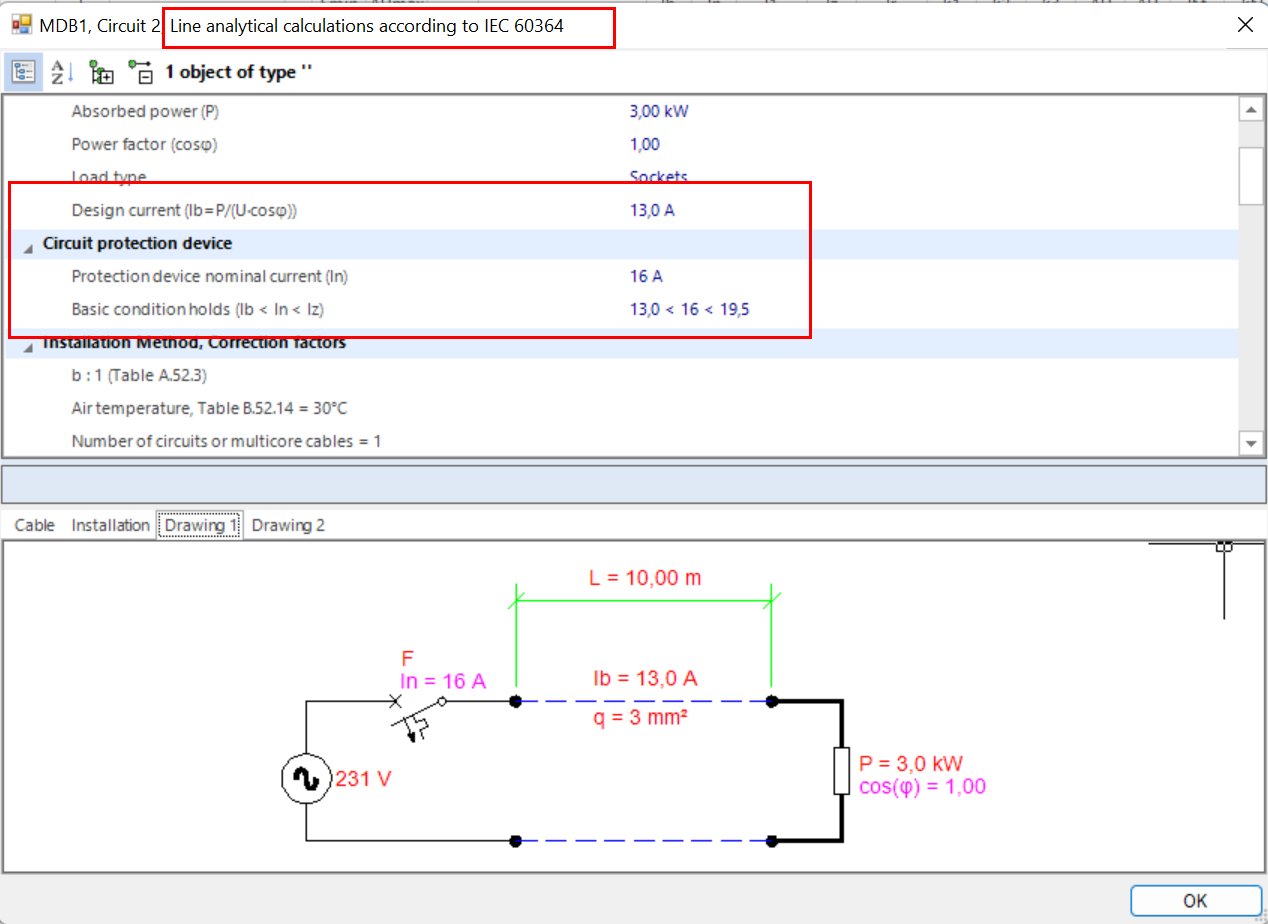Select the Installation tab
Screen dimensions: 1268x924
click(110, 524)
